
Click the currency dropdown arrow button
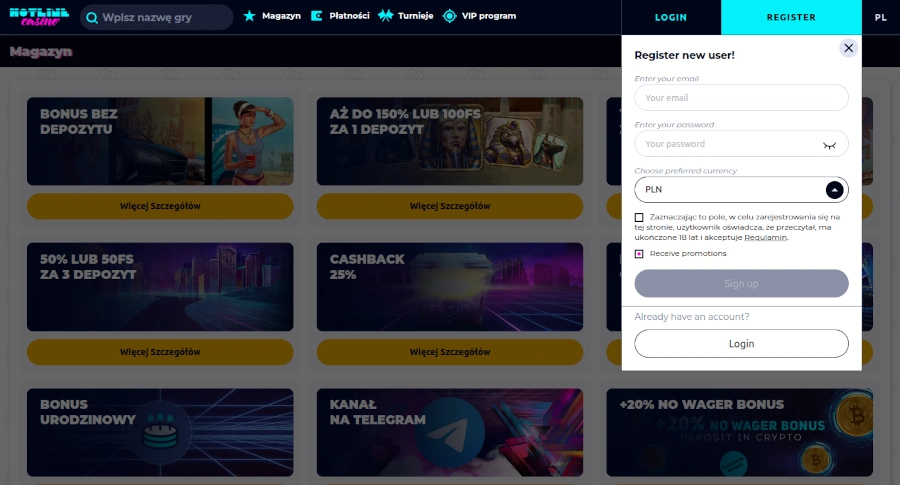click(834, 190)
